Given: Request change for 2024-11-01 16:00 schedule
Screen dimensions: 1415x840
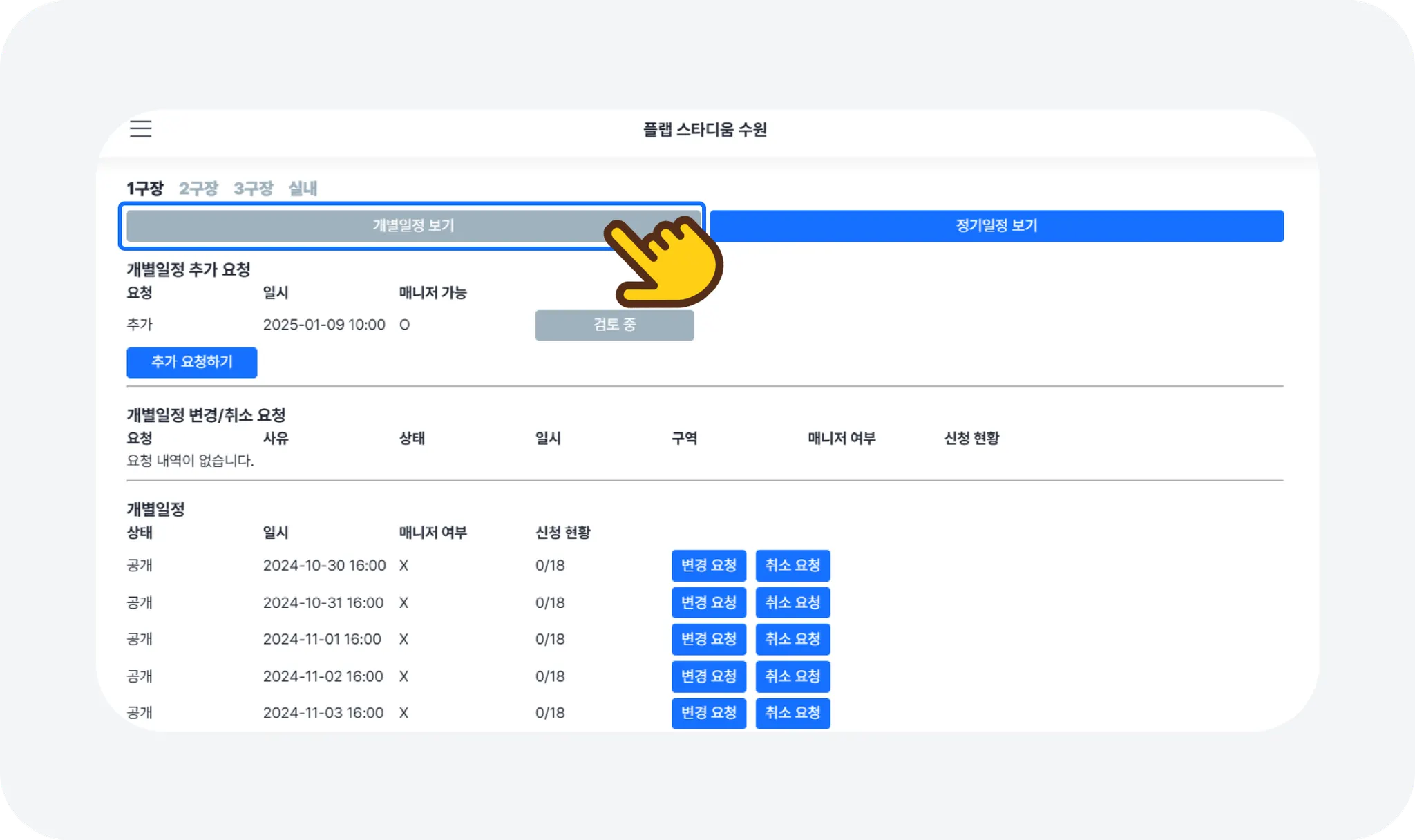Looking at the screenshot, I should point(708,639).
